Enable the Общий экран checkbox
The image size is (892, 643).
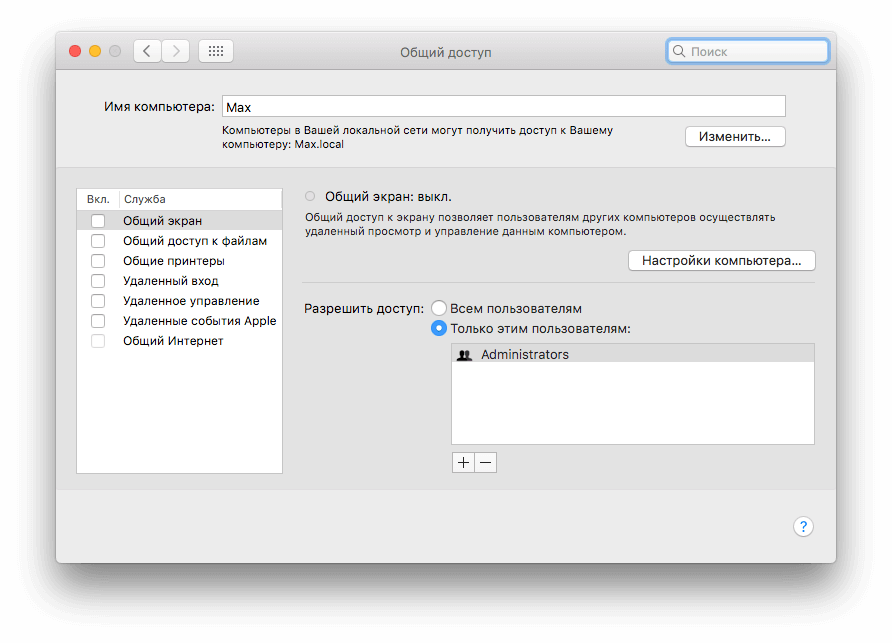(x=98, y=221)
